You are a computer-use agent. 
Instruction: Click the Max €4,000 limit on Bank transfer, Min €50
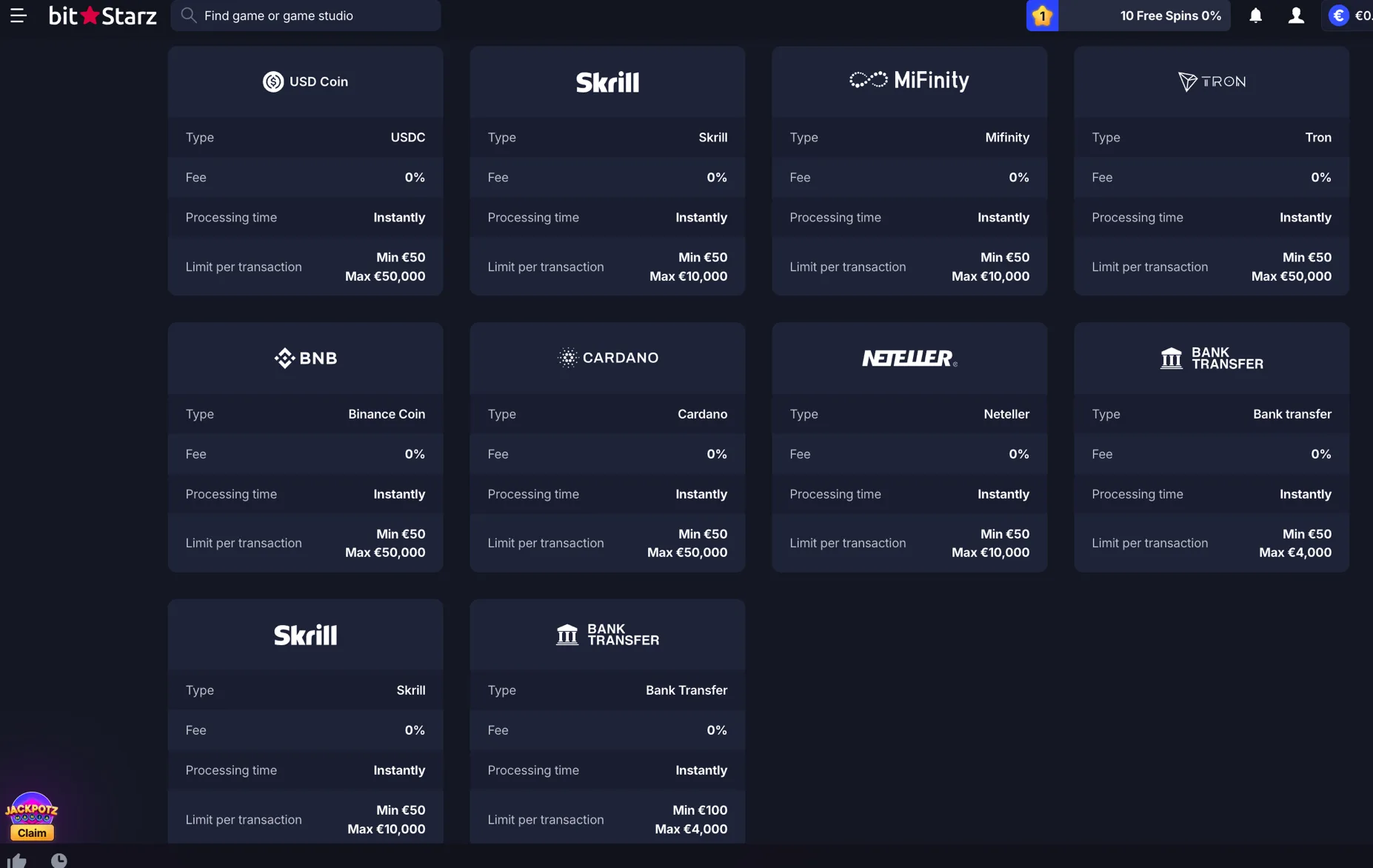(1295, 552)
